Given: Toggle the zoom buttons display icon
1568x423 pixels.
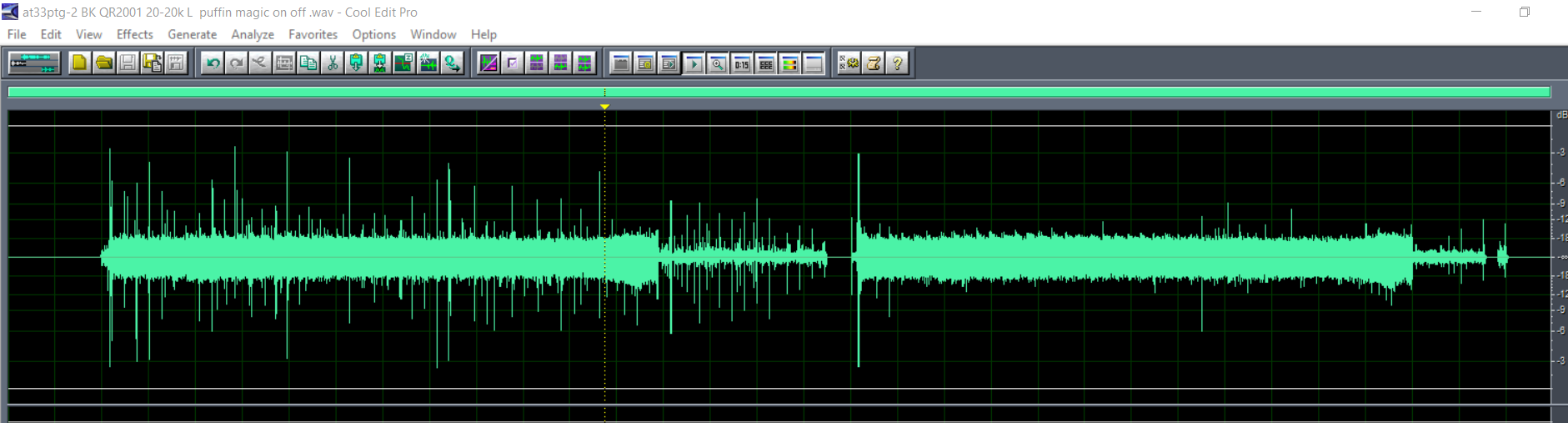Looking at the screenshot, I should pyautogui.click(x=717, y=63).
